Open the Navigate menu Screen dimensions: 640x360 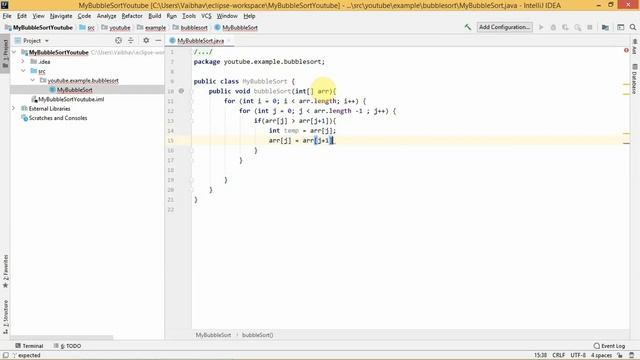click(61, 16)
